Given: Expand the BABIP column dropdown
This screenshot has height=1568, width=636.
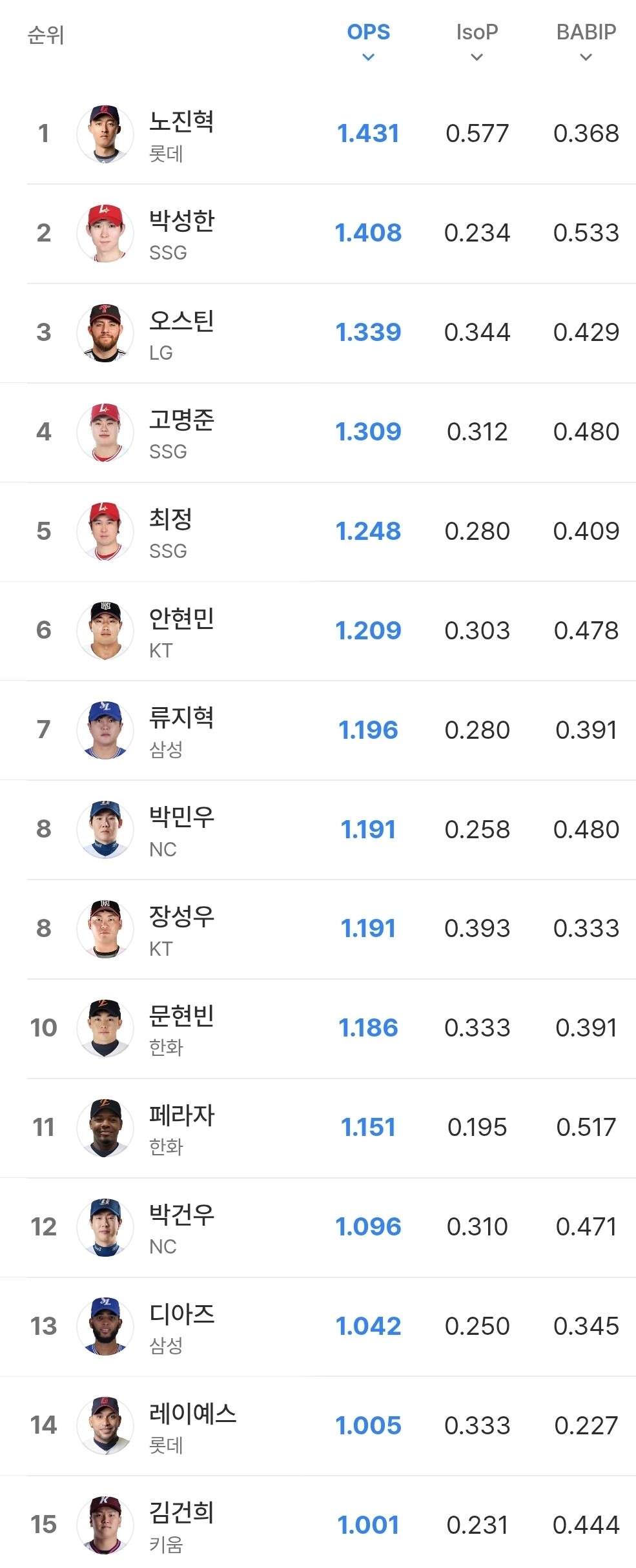Looking at the screenshot, I should pyautogui.click(x=586, y=42).
